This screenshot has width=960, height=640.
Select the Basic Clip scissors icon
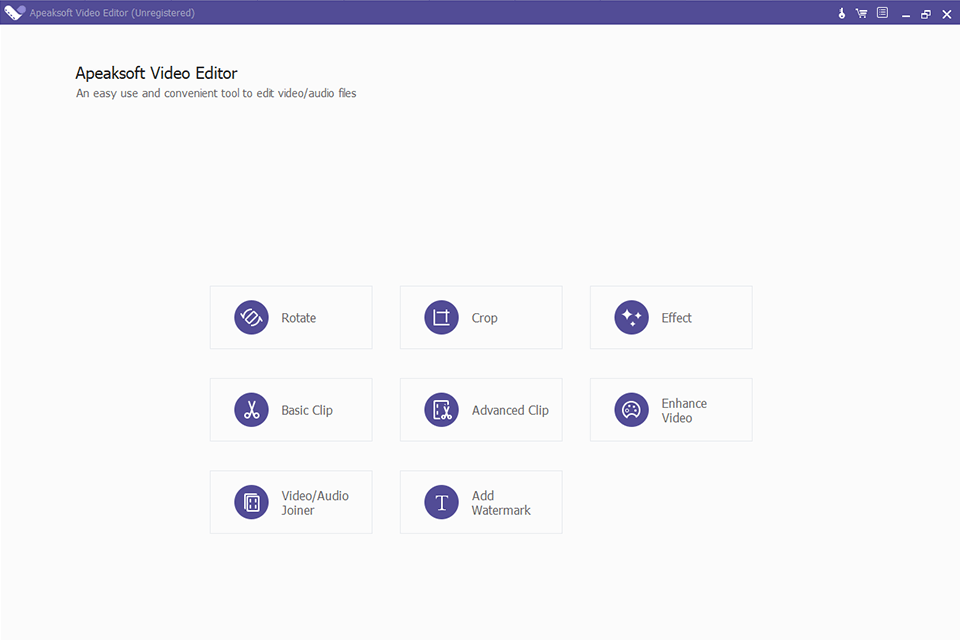[251, 410]
